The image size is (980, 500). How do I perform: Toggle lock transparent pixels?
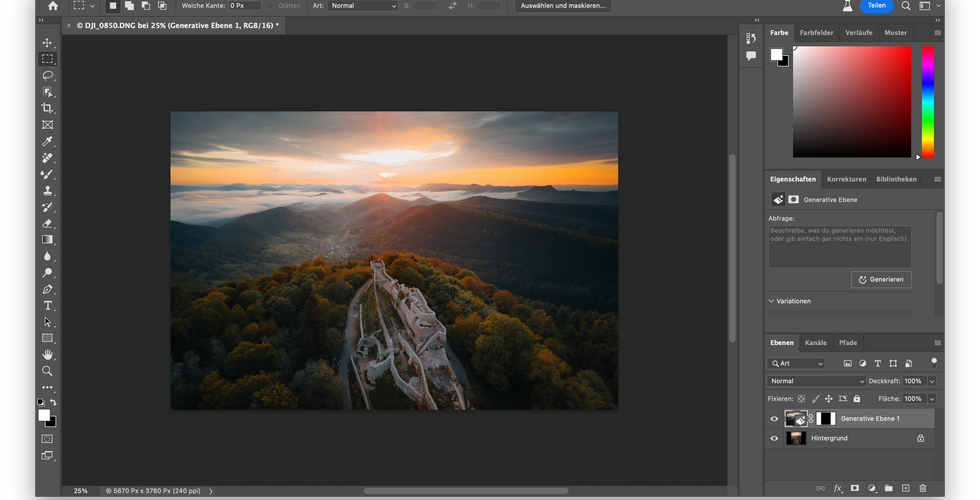801,398
